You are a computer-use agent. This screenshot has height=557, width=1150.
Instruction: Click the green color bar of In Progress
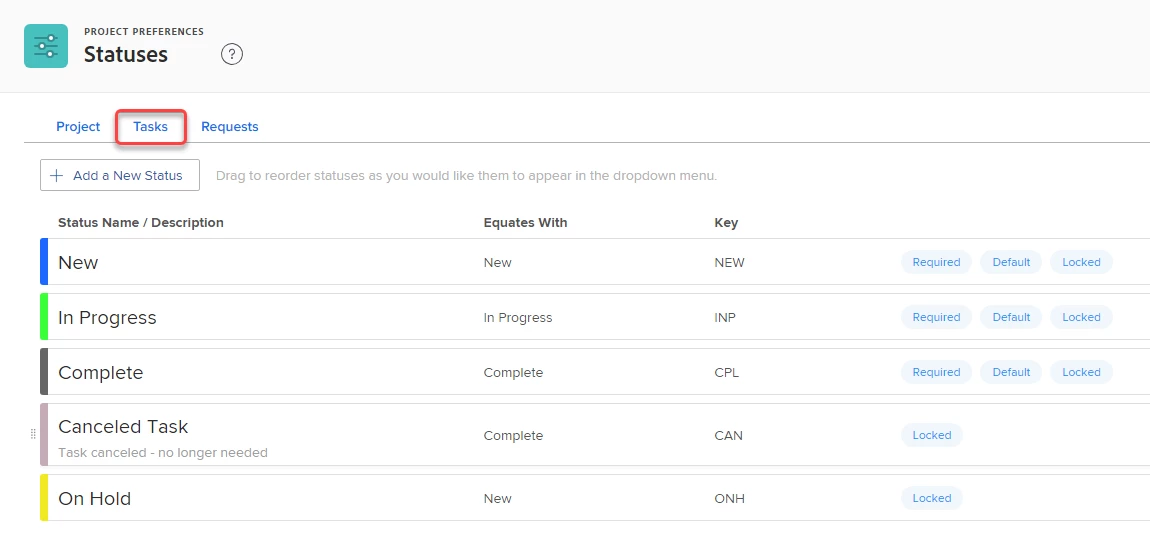point(44,317)
